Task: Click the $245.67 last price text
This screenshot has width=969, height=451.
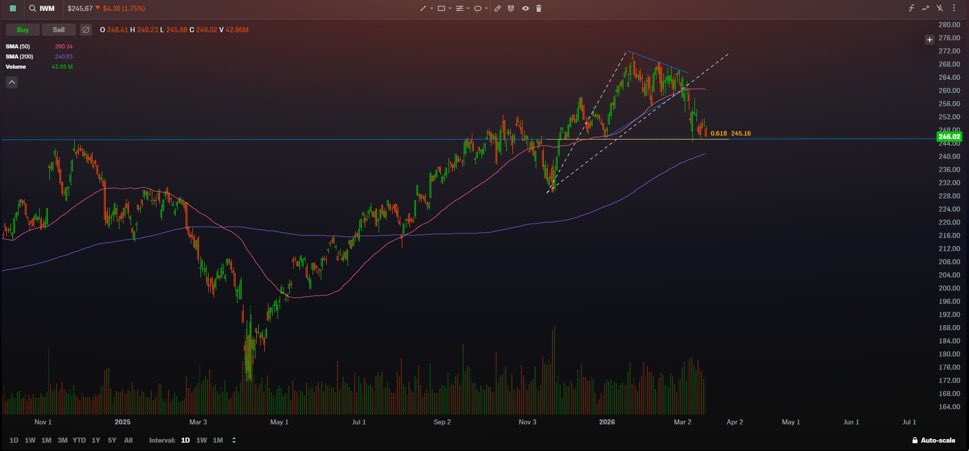Action: (80, 9)
